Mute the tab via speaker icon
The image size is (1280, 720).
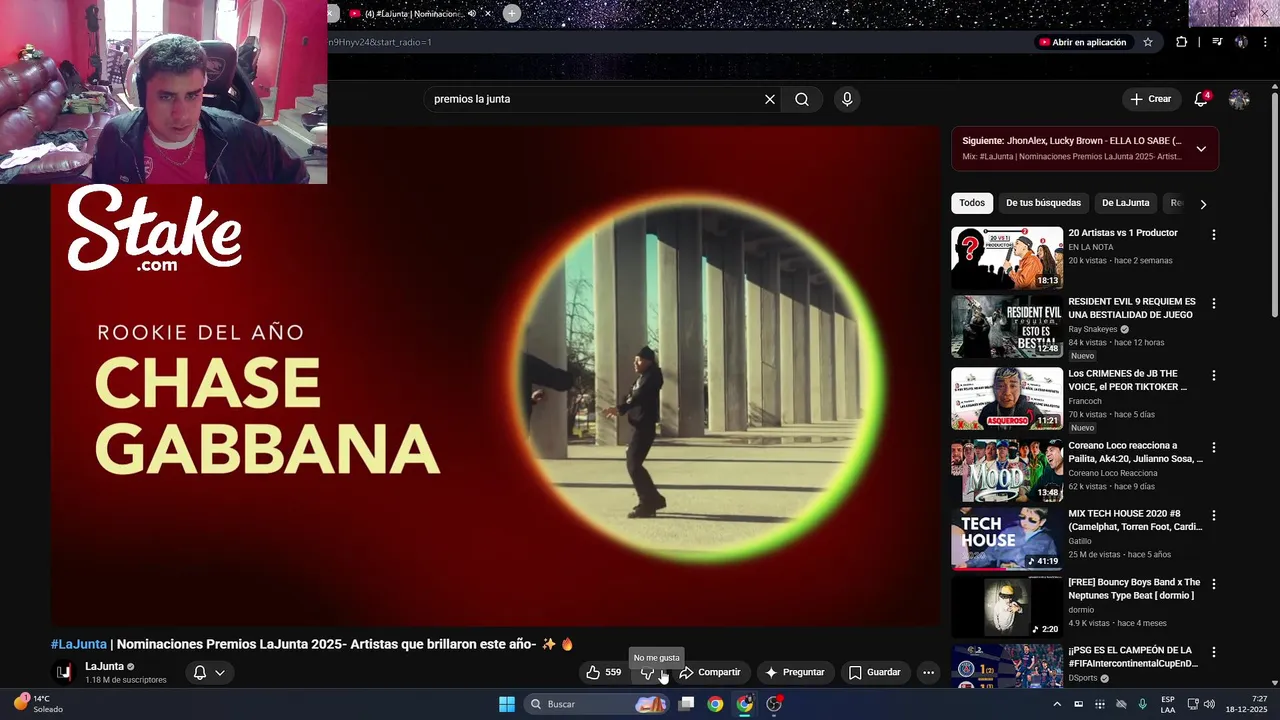point(472,14)
